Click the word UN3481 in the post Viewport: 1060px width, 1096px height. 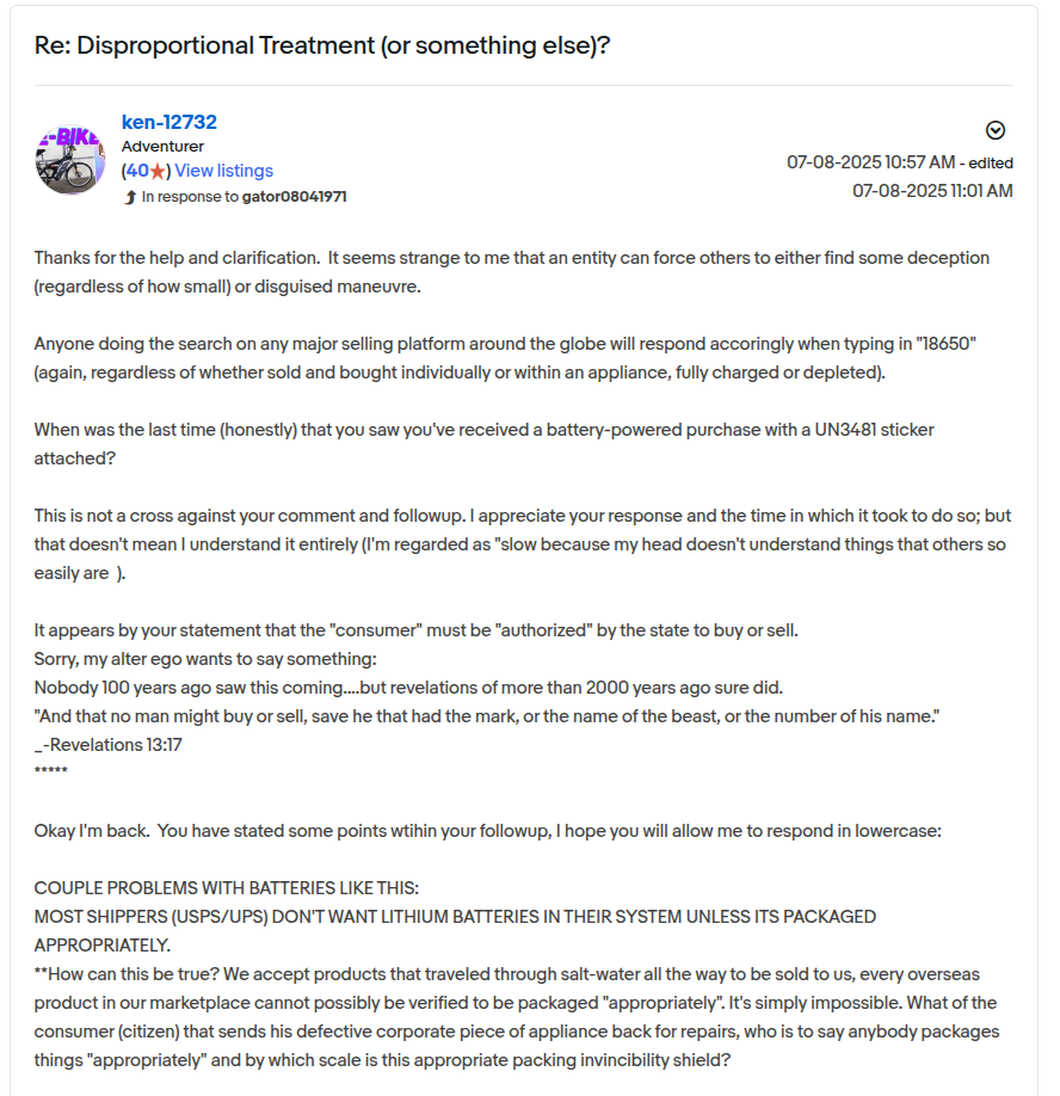pyautogui.click(x=845, y=430)
